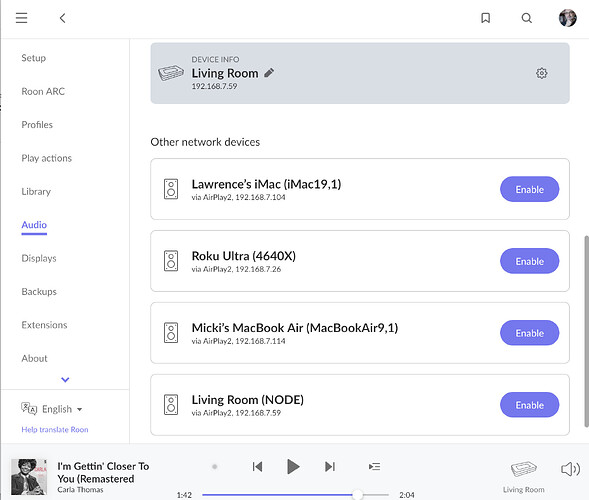Open the Setup settings tab
Viewport: 589px width, 500px height.
pos(33,58)
